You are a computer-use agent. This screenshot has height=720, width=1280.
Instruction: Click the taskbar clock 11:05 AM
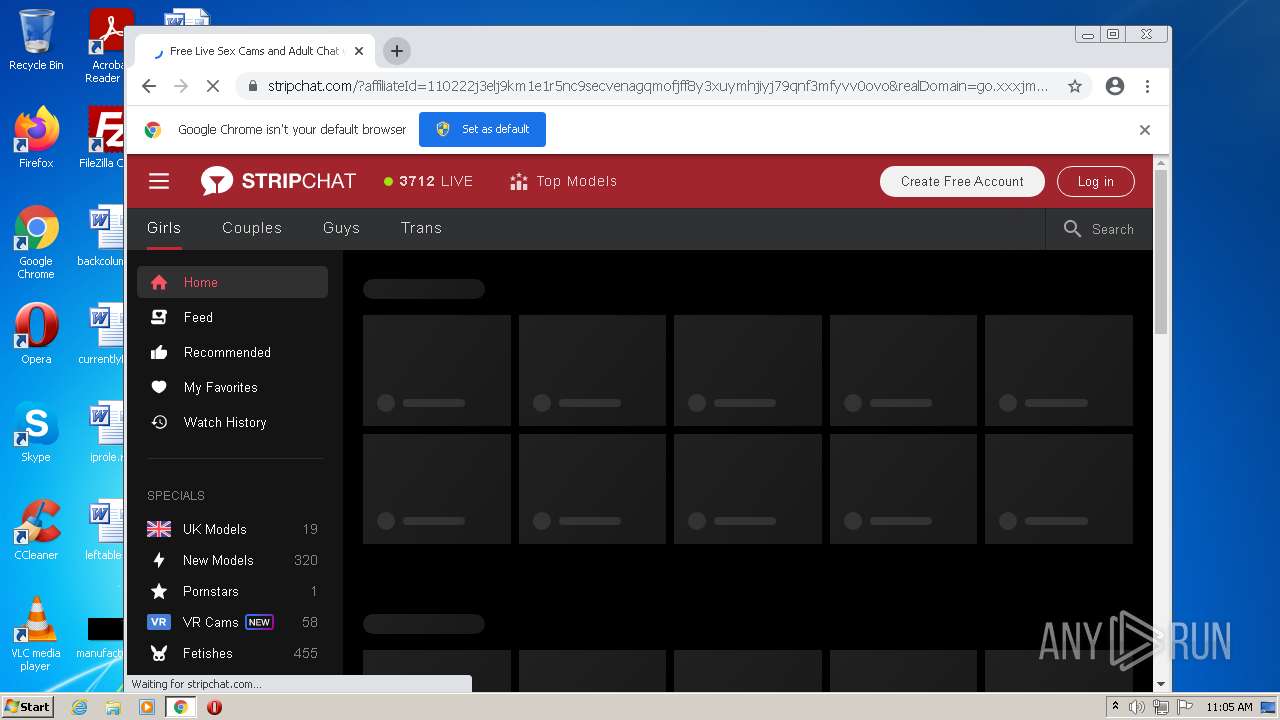point(1229,707)
